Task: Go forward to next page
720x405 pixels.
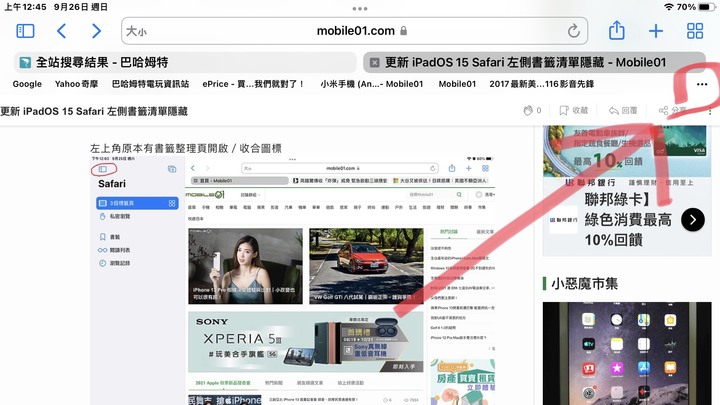Action: [96, 31]
